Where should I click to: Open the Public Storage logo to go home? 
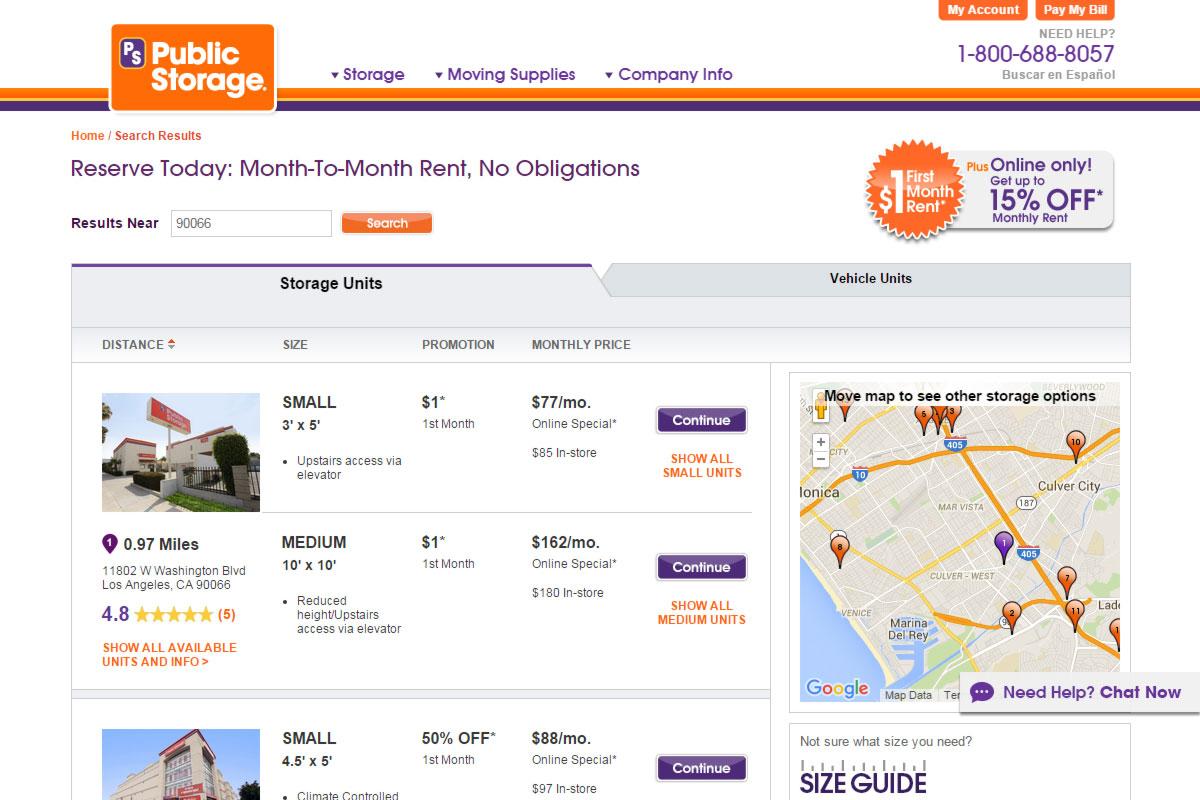point(192,62)
